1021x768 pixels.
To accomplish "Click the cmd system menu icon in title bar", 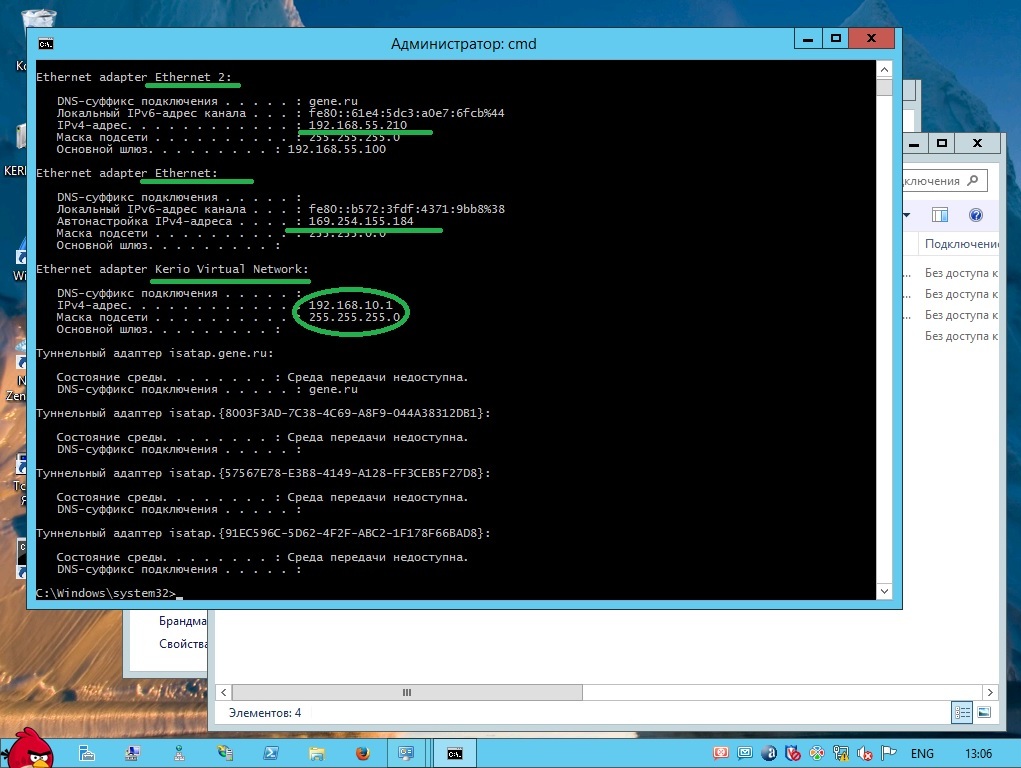I will click(45, 43).
